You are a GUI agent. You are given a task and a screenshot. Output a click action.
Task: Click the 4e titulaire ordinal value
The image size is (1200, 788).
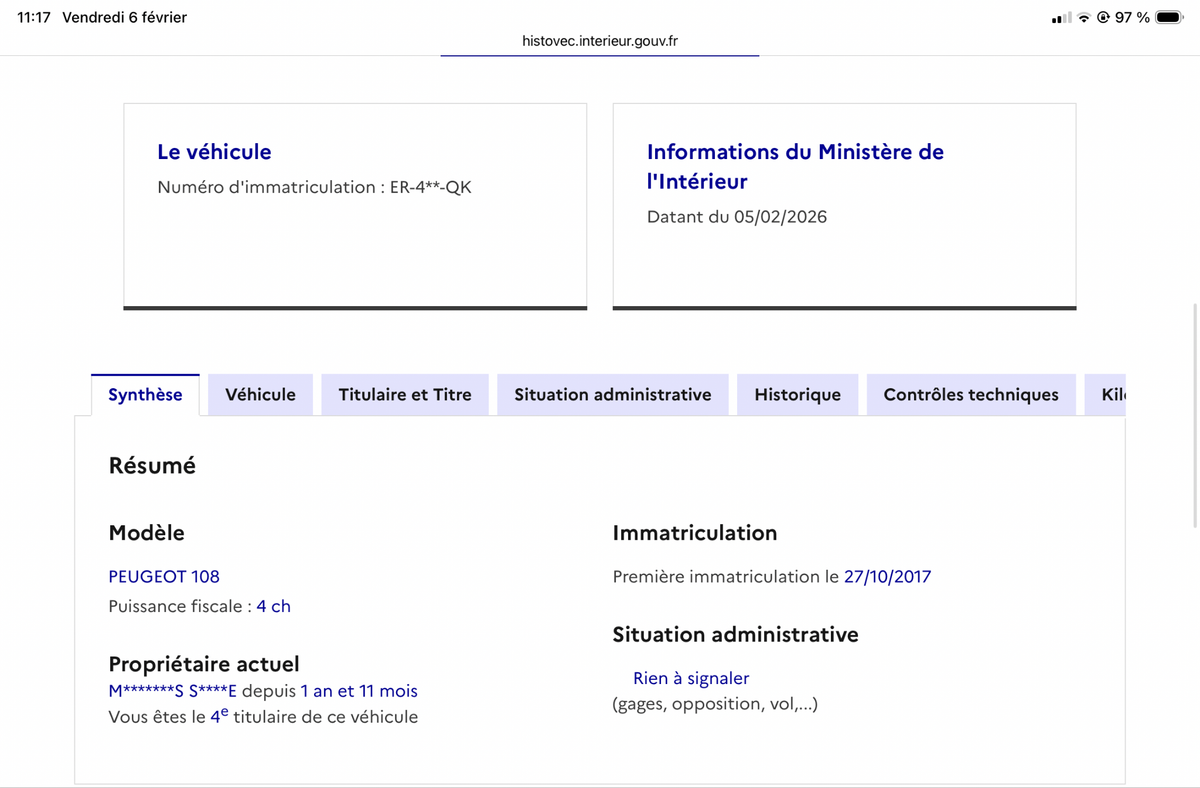click(x=219, y=716)
